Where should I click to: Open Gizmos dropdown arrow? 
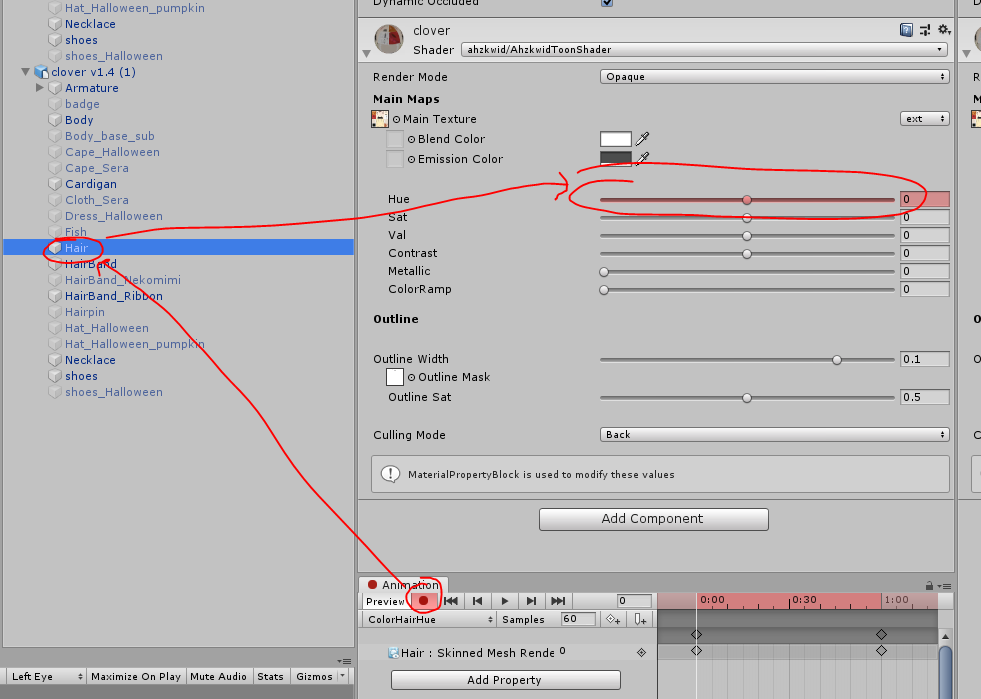click(x=342, y=676)
